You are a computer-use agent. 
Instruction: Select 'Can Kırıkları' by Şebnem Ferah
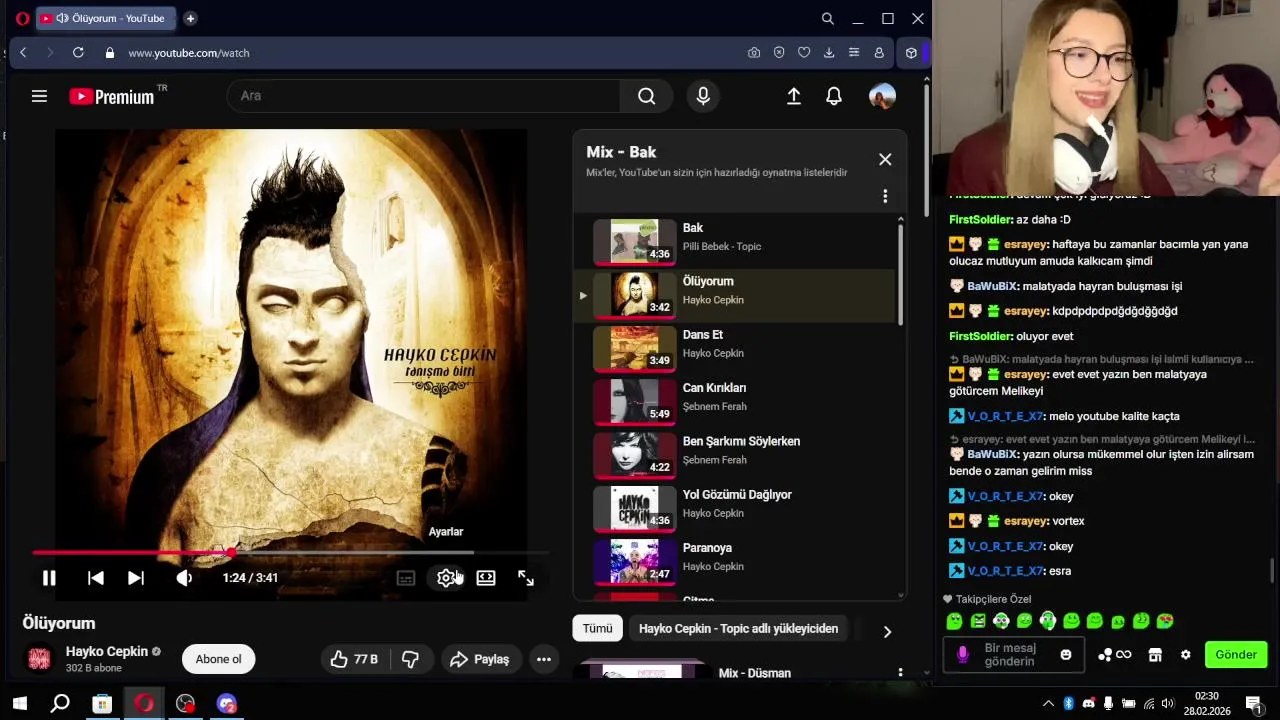pyautogui.click(x=735, y=402)
